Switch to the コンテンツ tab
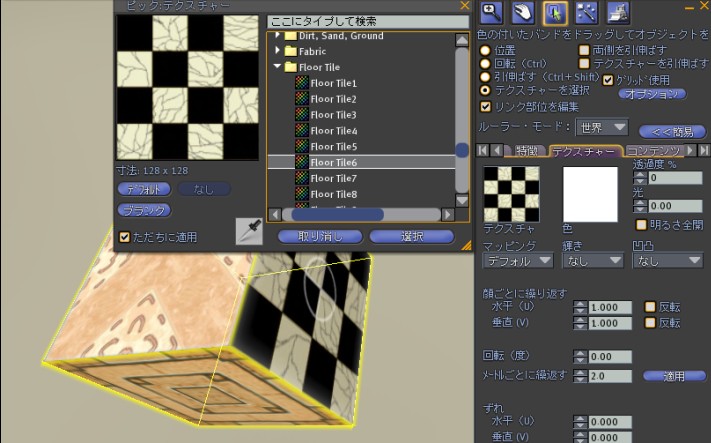Screen dimensions: 711x443 click(653, 151)
